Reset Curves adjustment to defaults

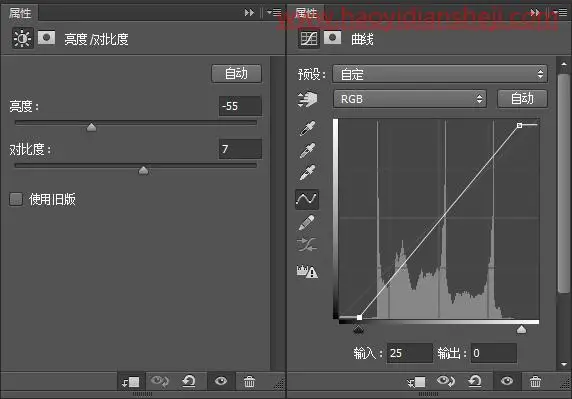(475, 381)
